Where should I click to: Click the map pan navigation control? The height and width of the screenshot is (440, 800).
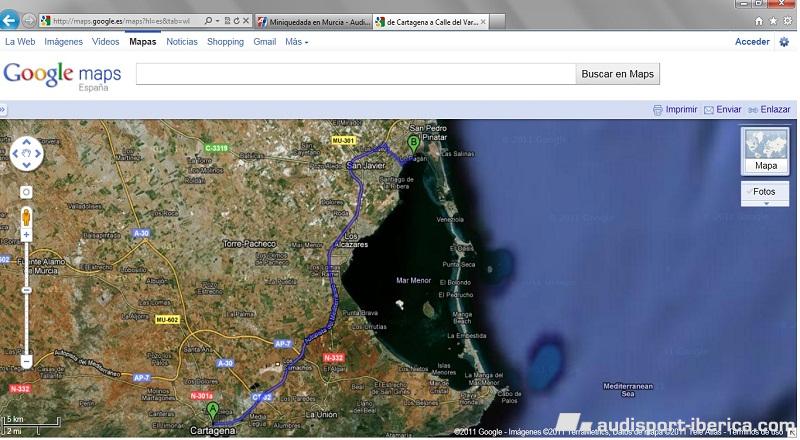coord(26,154)
